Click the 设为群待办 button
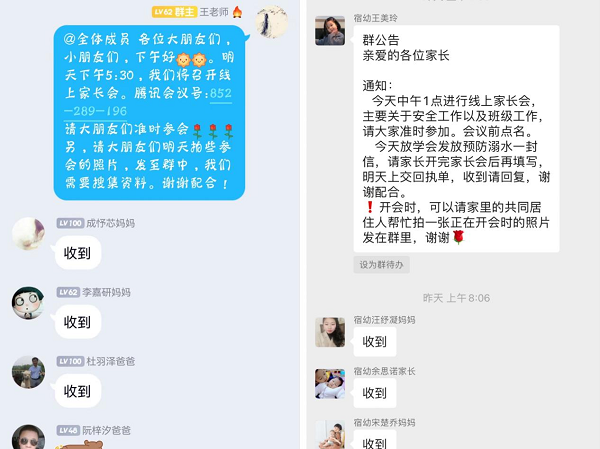Screen dimensions: 600x449 point(382,265)
